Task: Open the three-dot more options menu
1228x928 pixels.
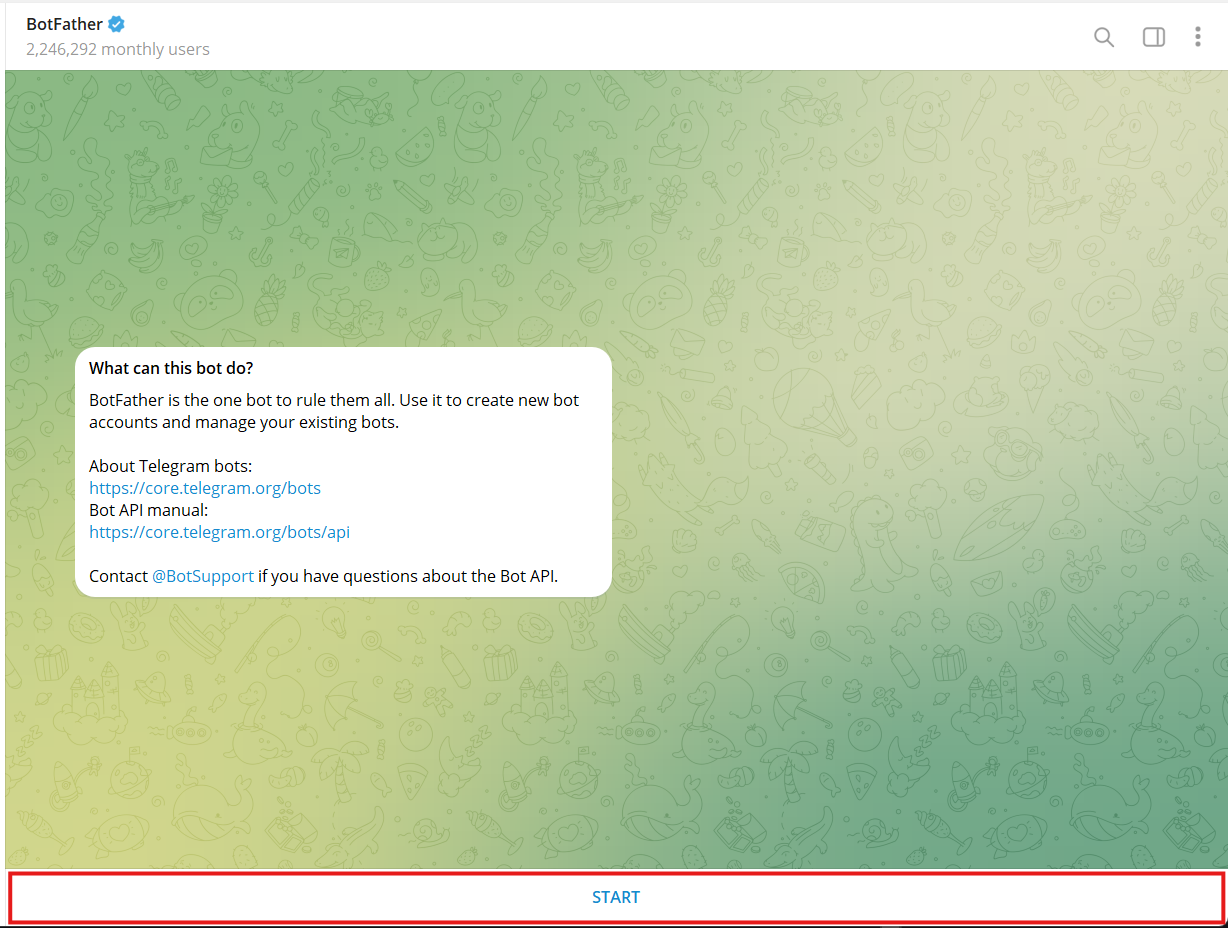Action: point(1197,37)
